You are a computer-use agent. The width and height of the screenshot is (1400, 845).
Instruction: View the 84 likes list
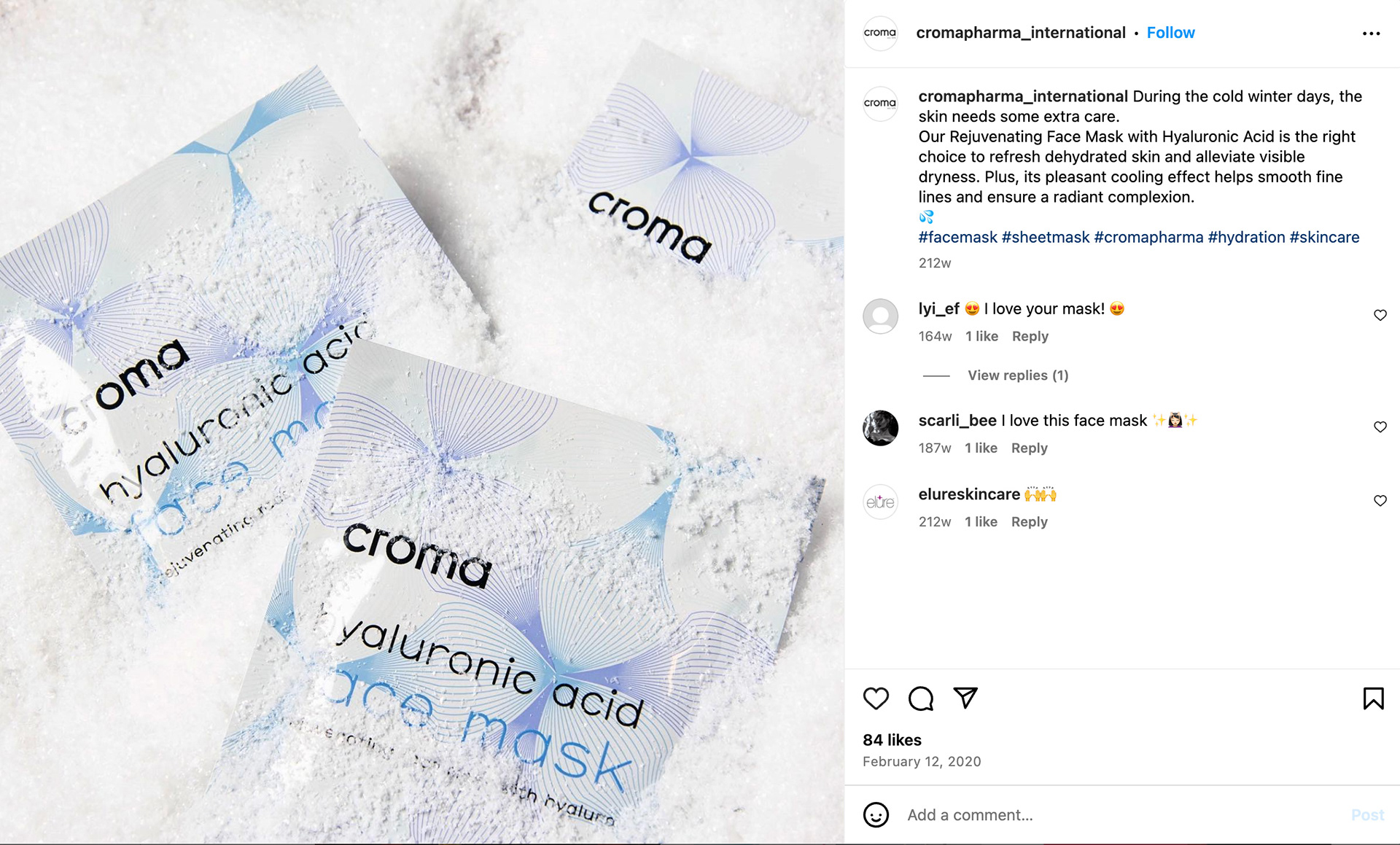[892, 740]
